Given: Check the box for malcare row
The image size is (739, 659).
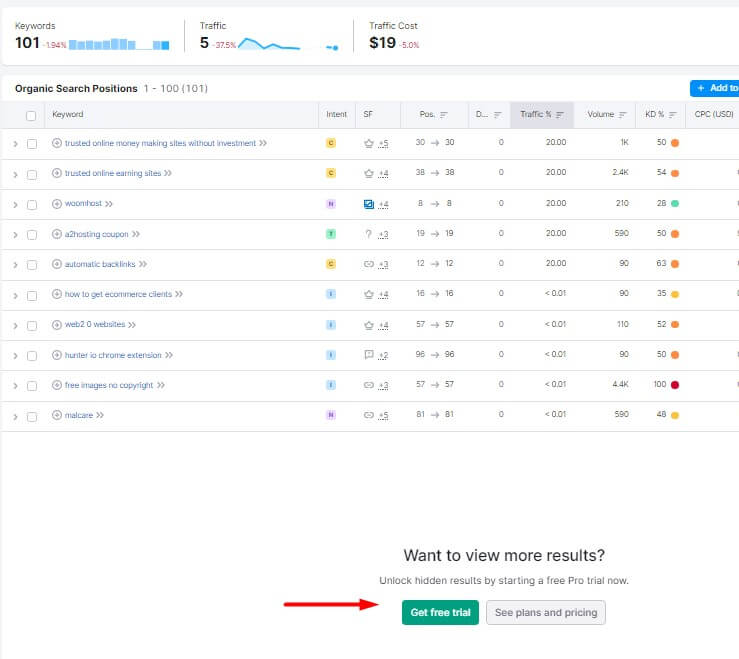Looking at the screenshot, I should click(32, 417).
